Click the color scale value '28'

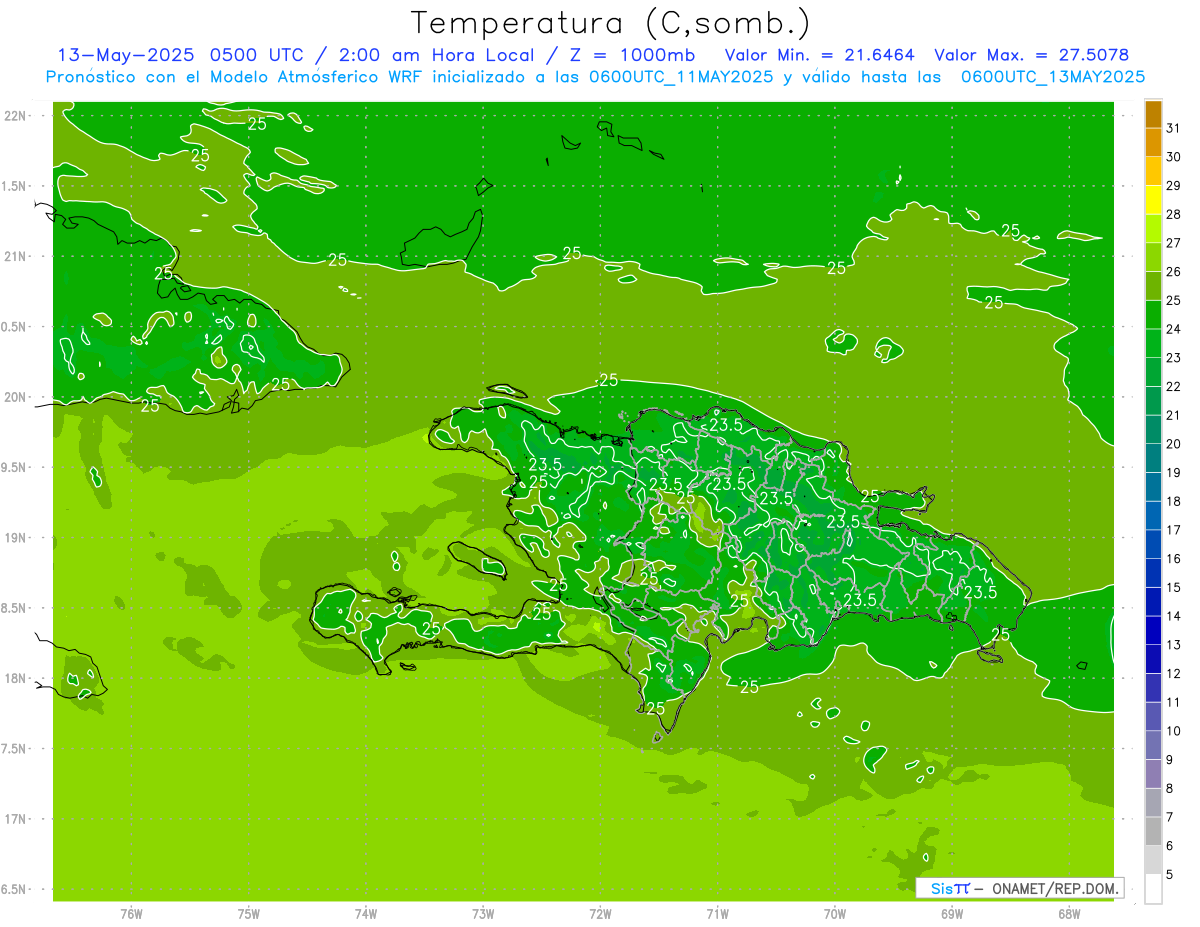point(1173,214)
